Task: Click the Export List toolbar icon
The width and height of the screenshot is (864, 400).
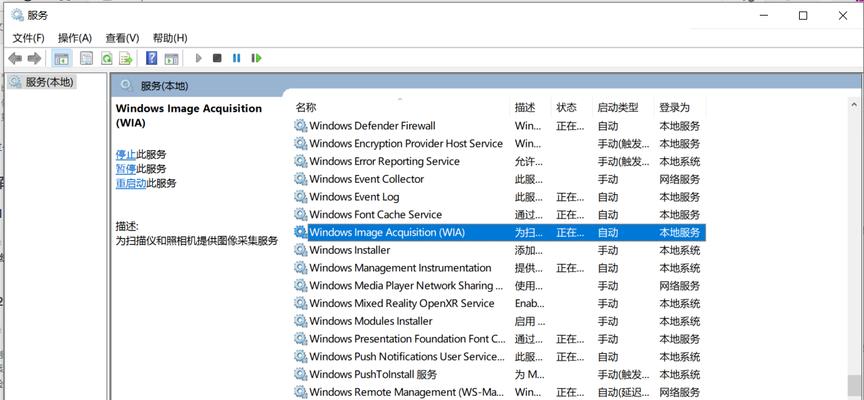Action: [126, 58]
